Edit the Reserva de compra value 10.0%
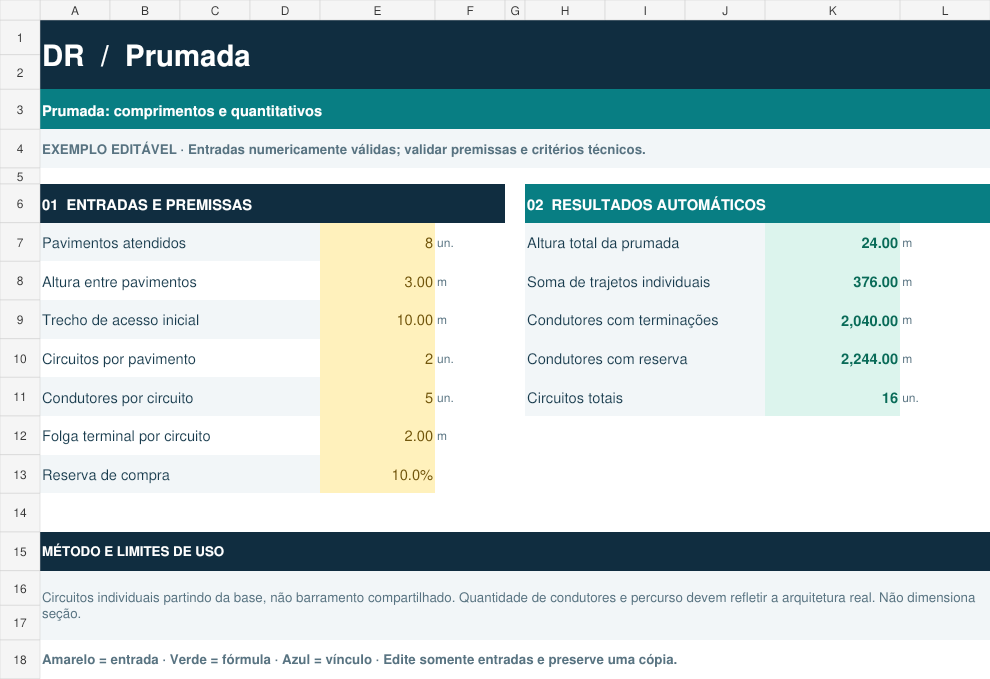This screenshot has height=679, width=990. [x=377, y=474]
